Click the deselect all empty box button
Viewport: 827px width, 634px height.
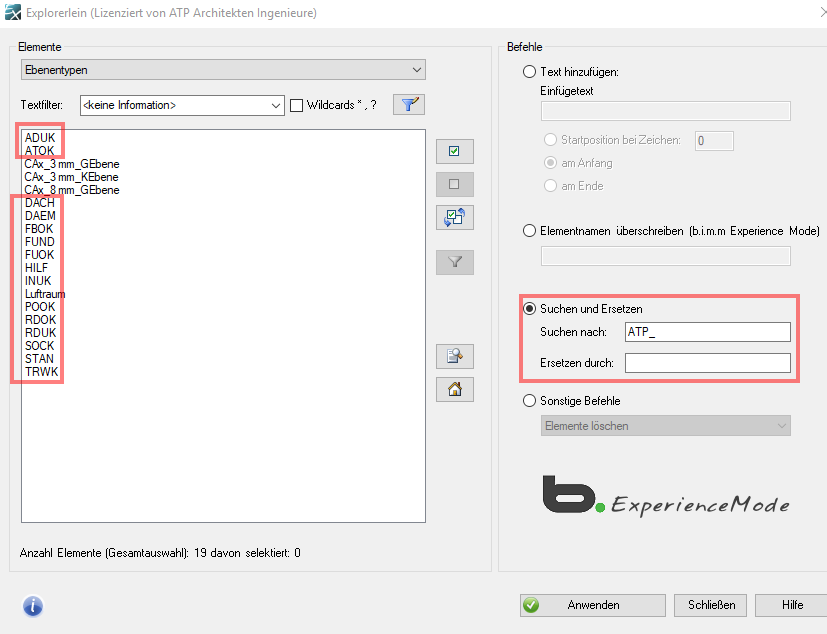click(x=454, y=184)
